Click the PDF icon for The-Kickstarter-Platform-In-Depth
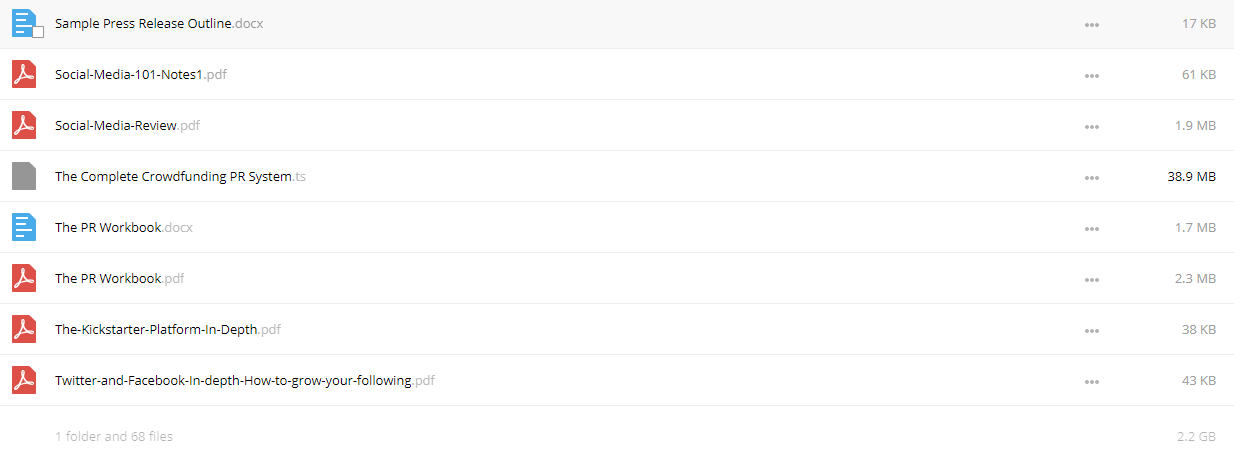 [x=24, y=329]
